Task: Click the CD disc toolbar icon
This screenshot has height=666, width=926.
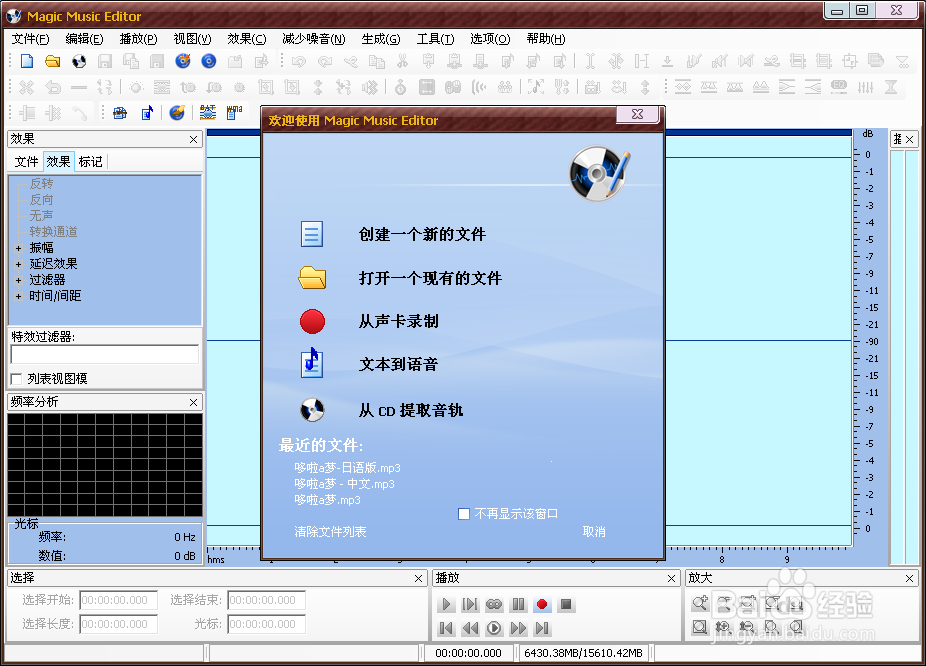Action: point(79,61)
